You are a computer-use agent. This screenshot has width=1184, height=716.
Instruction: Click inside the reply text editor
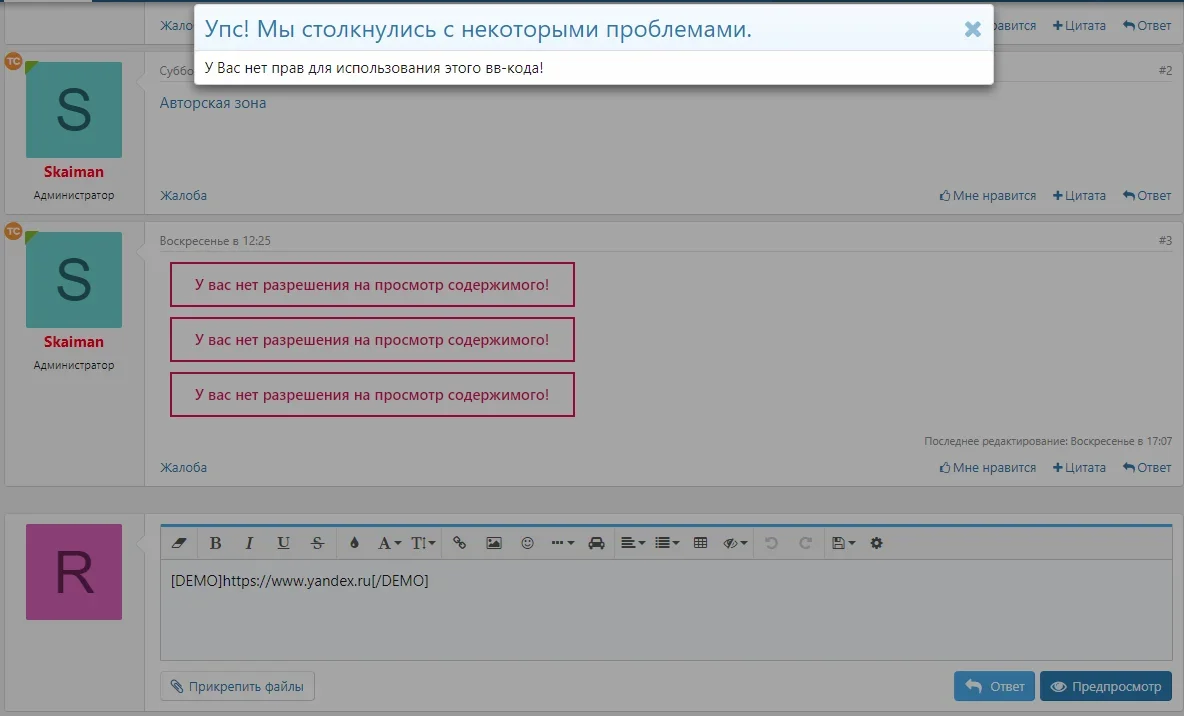tap(665, 615)
